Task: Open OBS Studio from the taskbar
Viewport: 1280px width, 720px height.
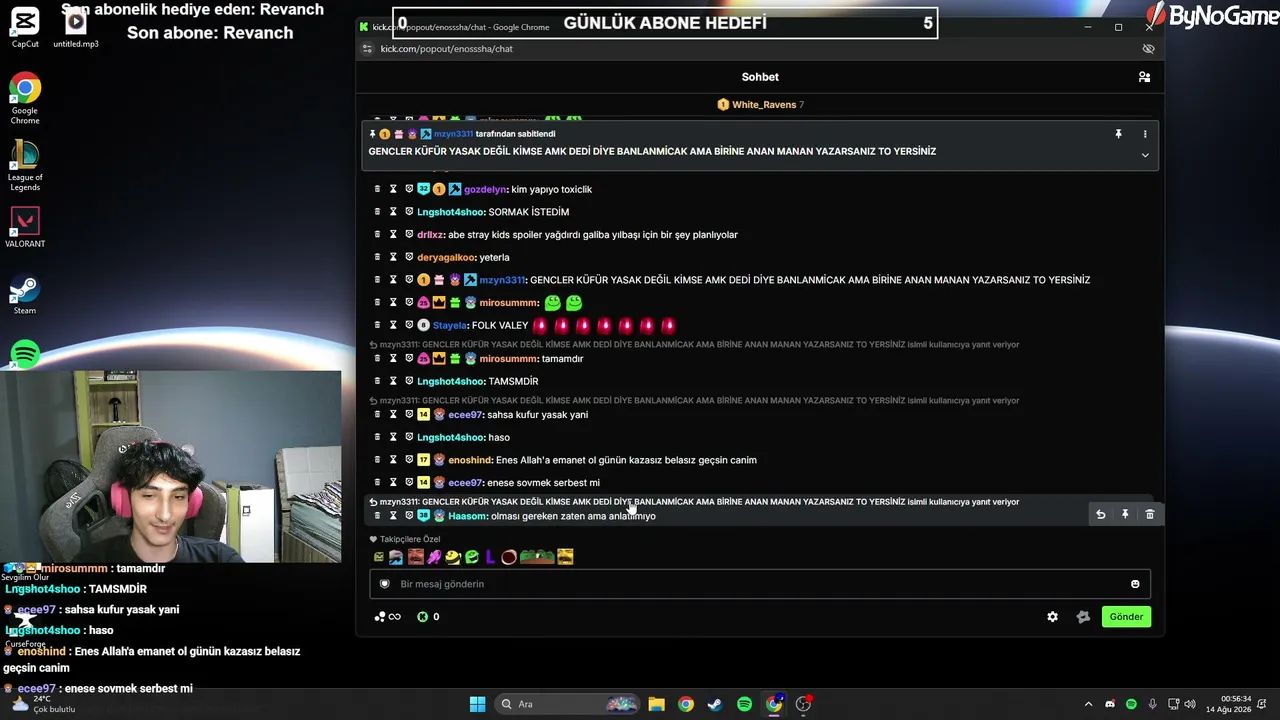Action: point(803,704)
